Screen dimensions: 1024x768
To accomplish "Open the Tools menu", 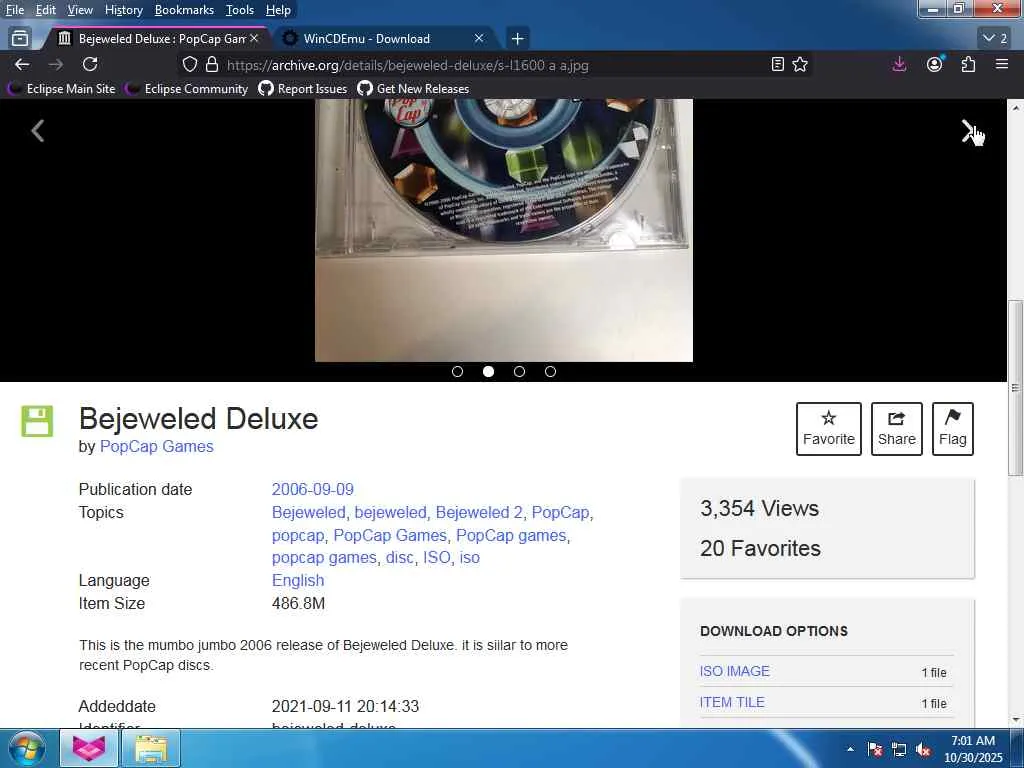I will point(240,10).
